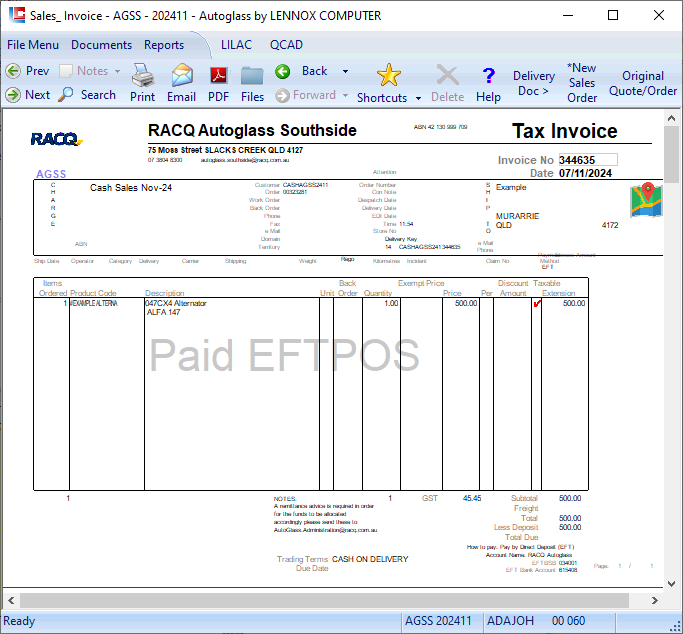This screenshot has height=634, width=683.
Task: Click the vertical scrollbar thumb
Action: [x=671, y=155]
